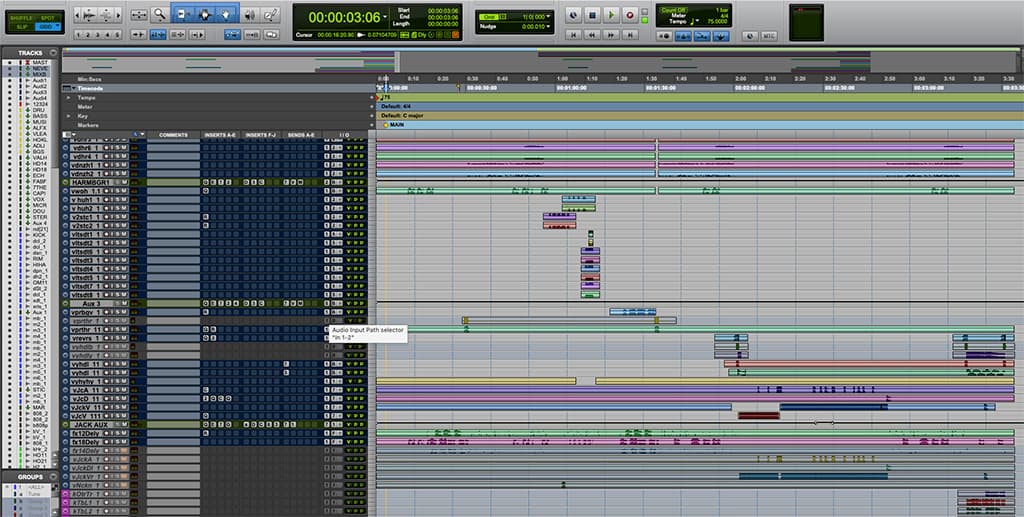Image resolution: width=1024 pixels, height=517 pixels.
Task: Click the Fast Forward transport button
Action: pyautogui.click(x=611, y=35)
